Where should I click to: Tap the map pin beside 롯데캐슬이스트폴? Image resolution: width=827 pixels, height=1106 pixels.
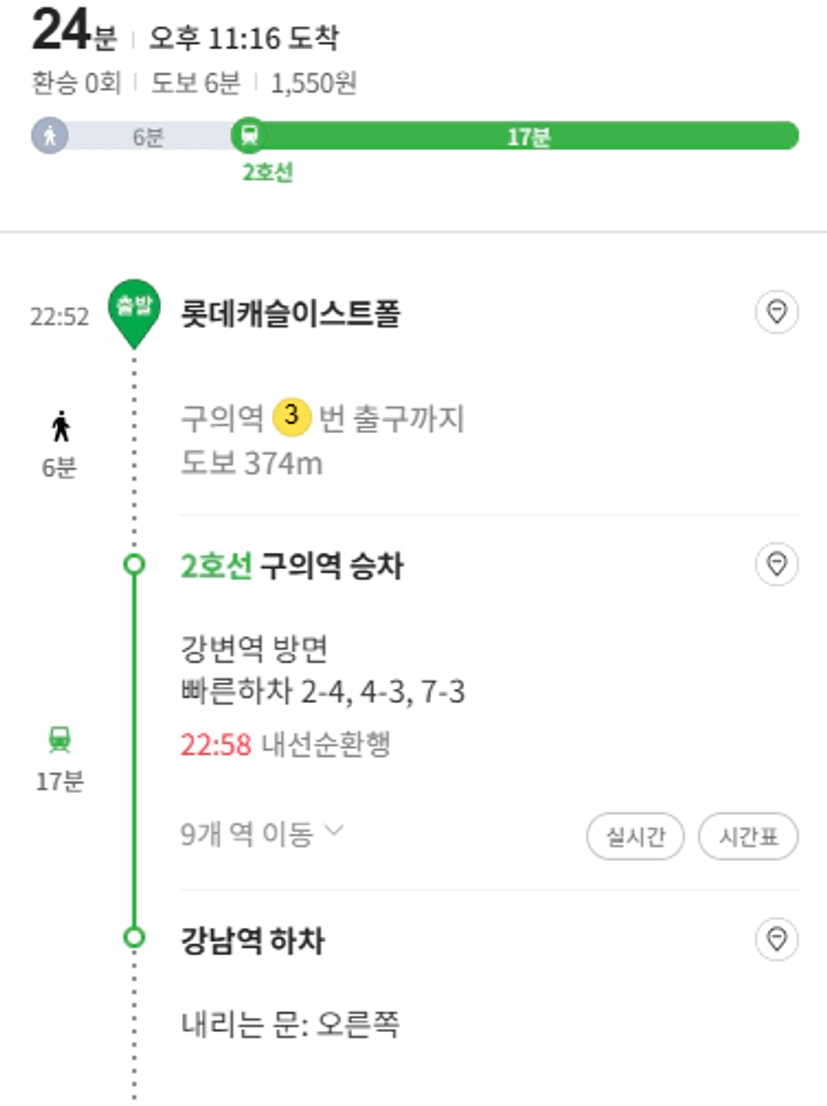coord(777,312)
